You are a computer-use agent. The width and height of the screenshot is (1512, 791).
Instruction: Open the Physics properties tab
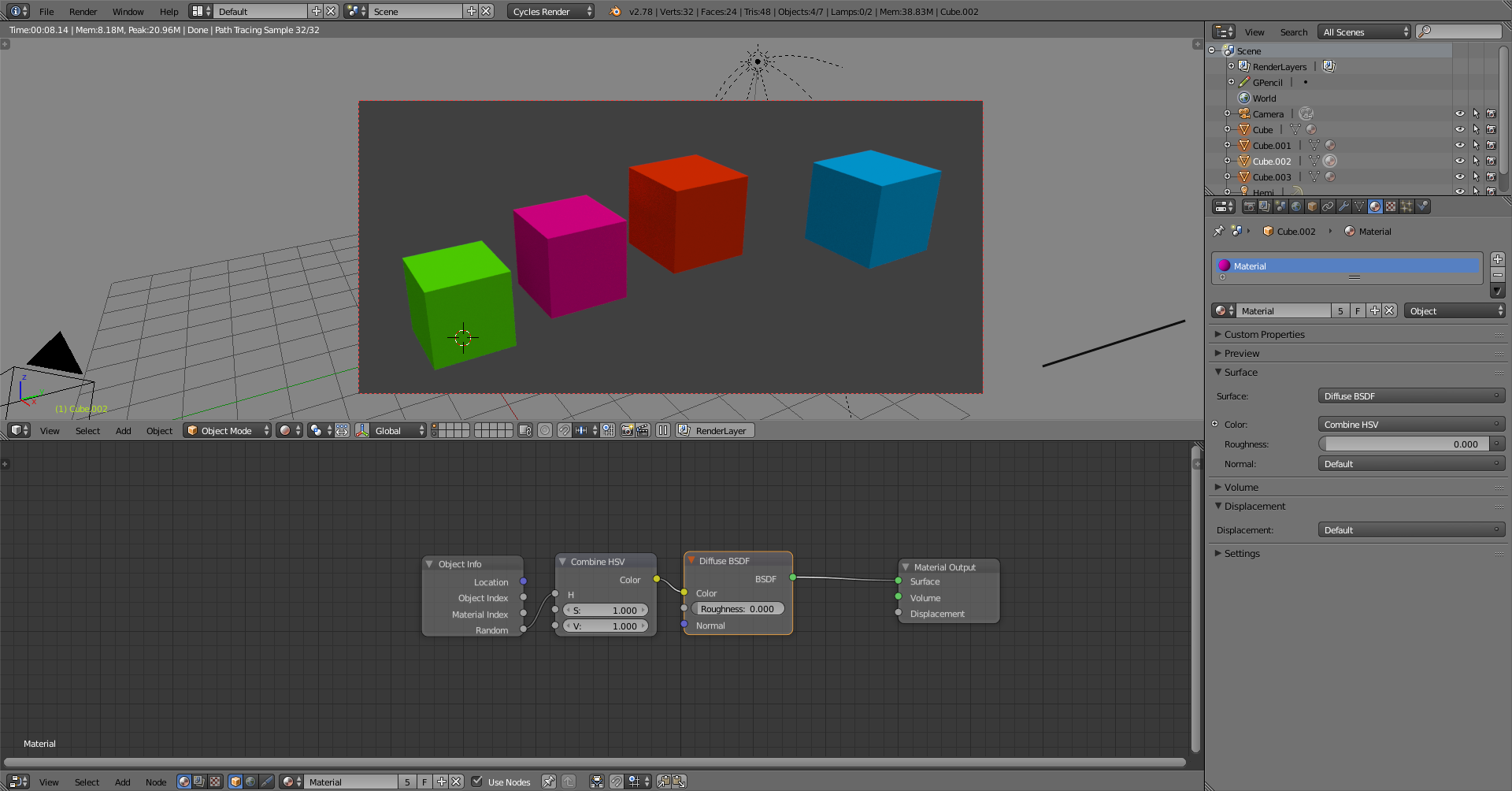[1422, 206]
